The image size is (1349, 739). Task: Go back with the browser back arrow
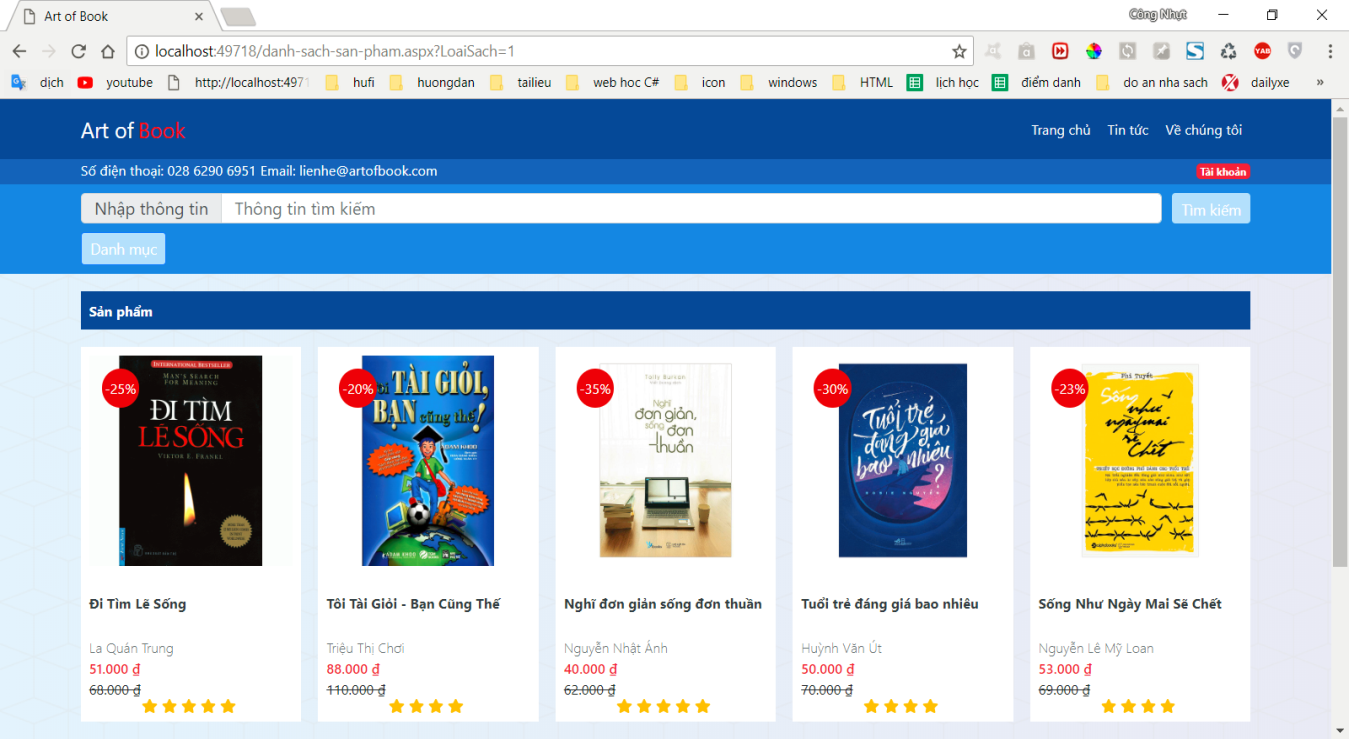(x=19, y=51)
